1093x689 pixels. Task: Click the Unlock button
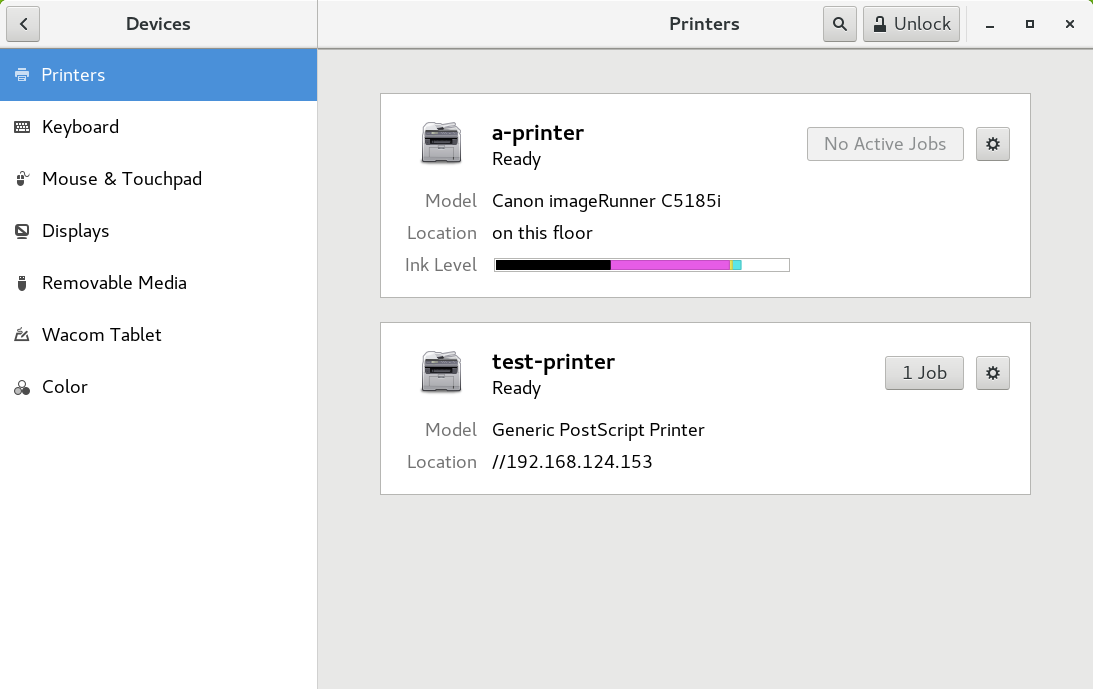(x=912, y=24)
